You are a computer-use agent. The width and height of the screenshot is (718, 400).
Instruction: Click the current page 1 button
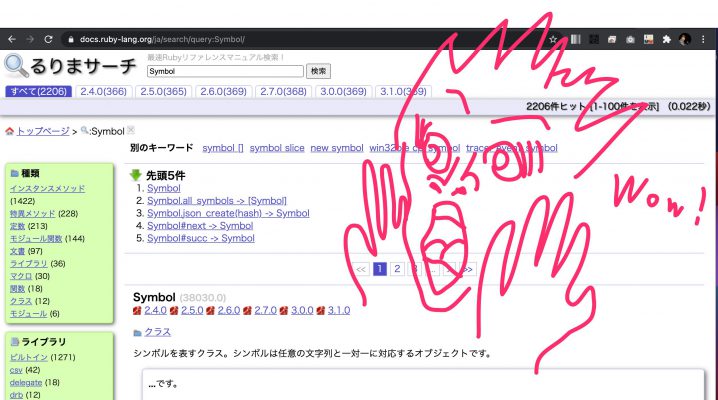pos(380,269)
